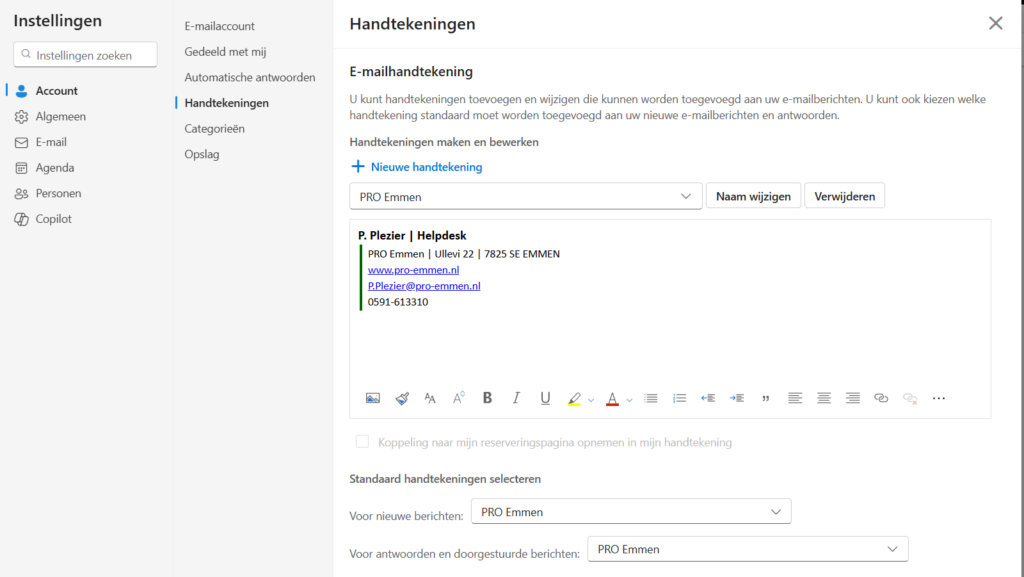Underline the selected signature text
The width and height of the screenshot is (1024, 577).
(x=545, y=398)
